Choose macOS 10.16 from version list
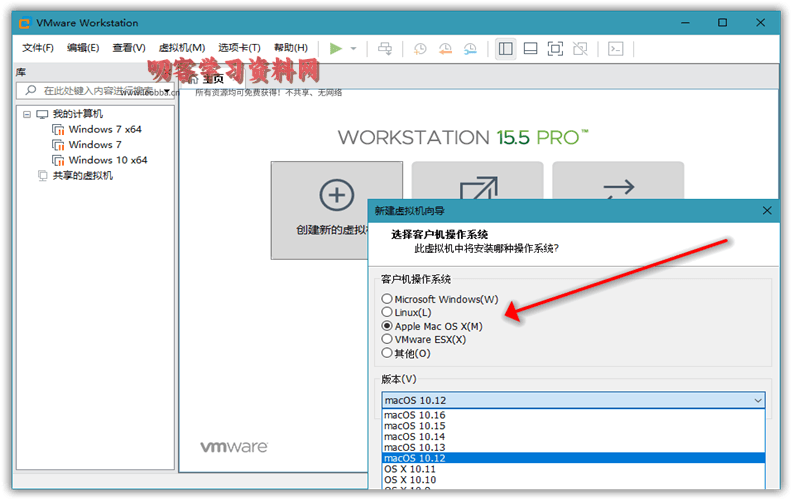Viewport: 792px width, 500px height. coord(573,415)
